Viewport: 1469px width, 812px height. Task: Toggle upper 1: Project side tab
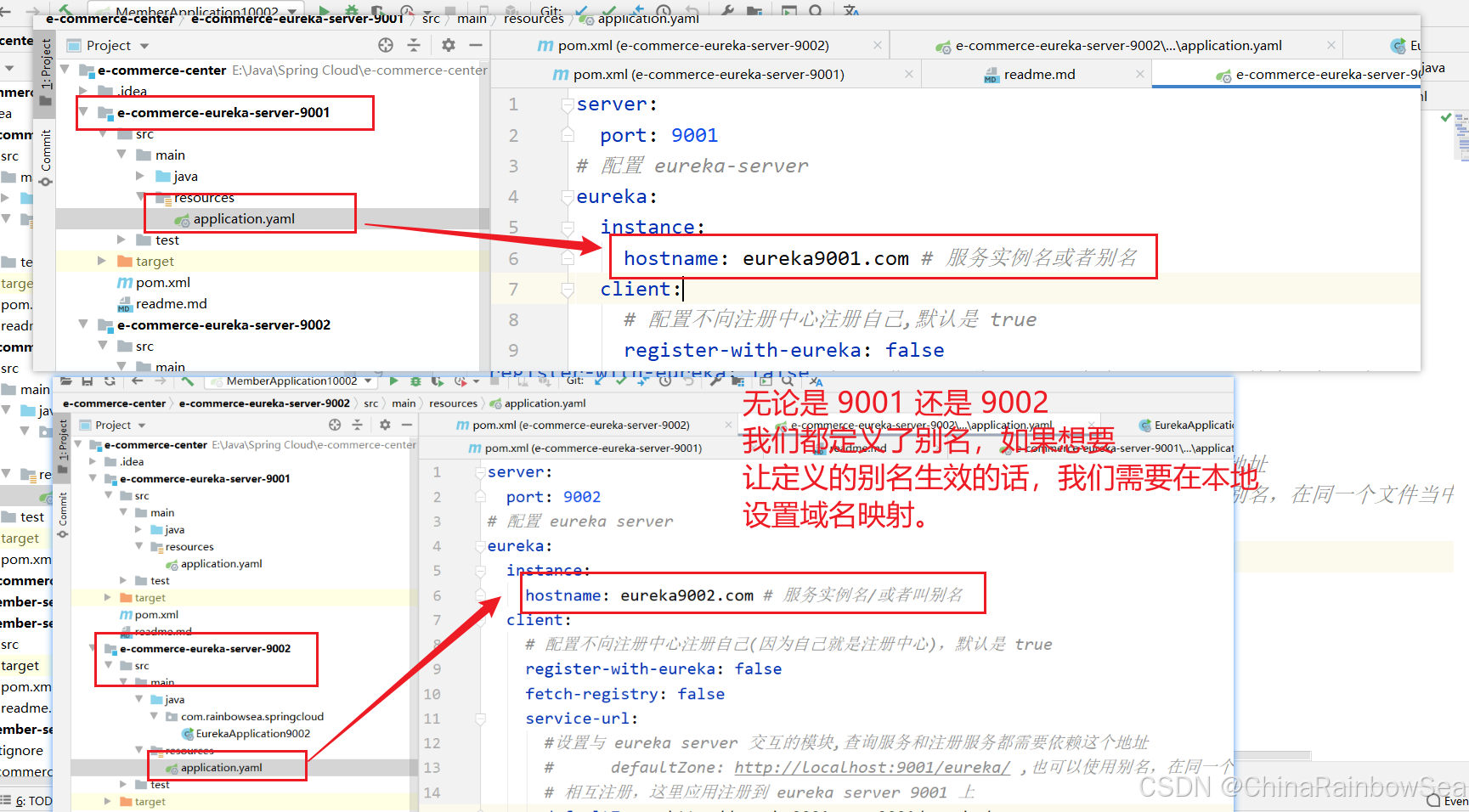(x=46, y=72)
